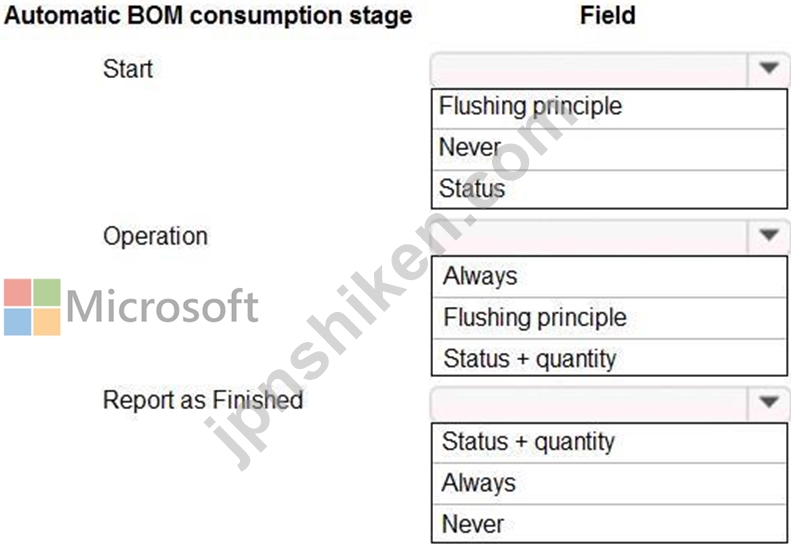Click the Operation stage label
The height and width of the screenshot is (548, 791).
point(155,236)
